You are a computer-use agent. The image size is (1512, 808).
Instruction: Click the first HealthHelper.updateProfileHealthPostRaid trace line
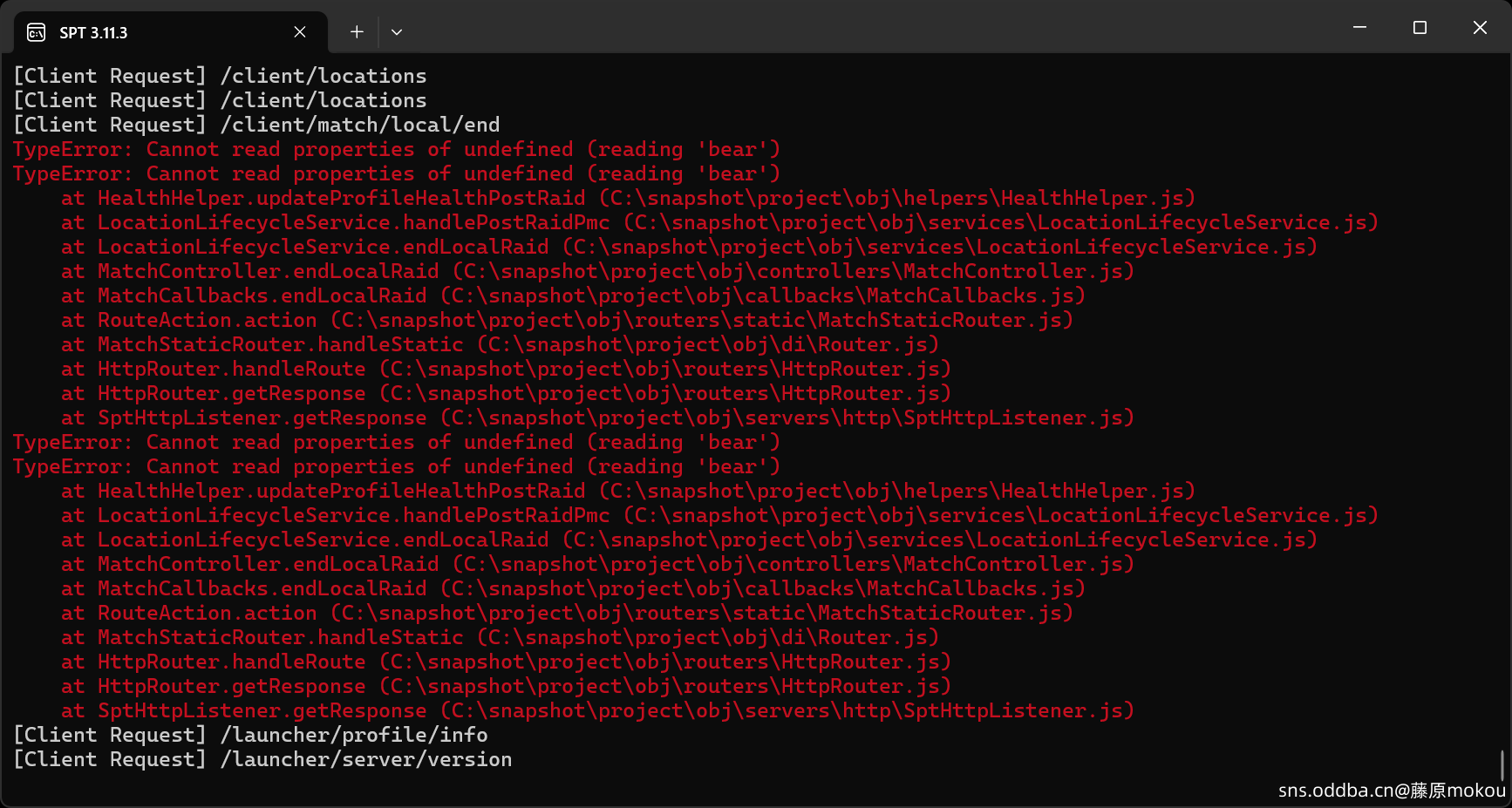[x=628, y=198]
